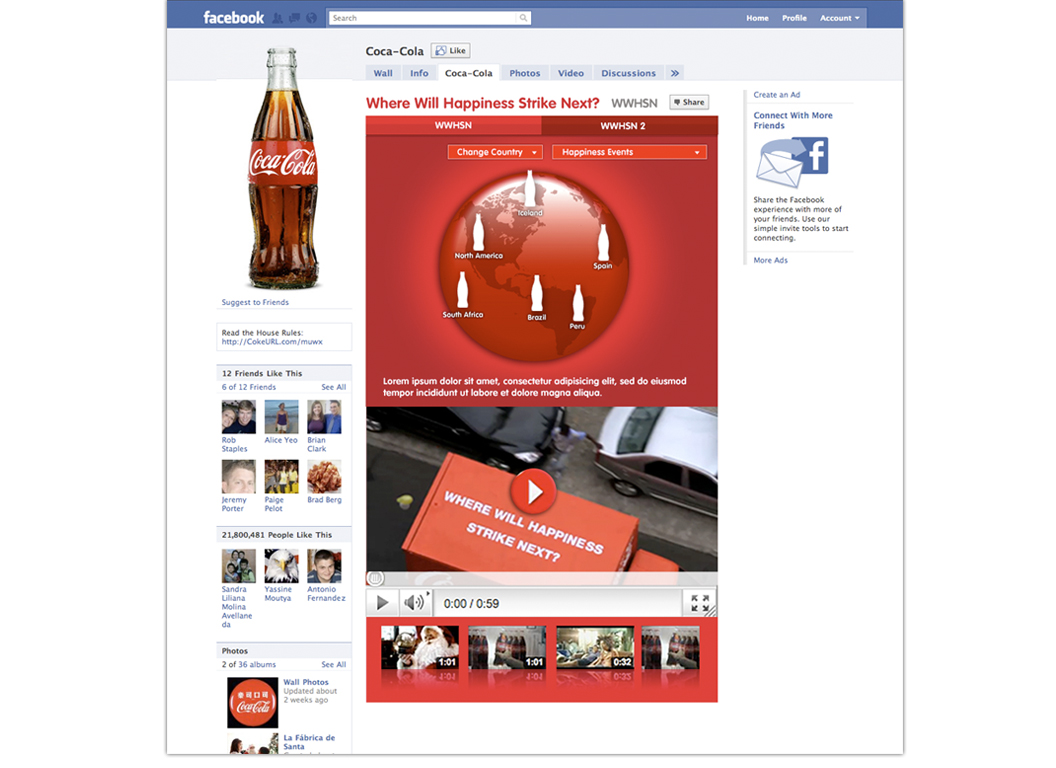This screenshot has width=1056, height=768.
Task: Open the Account menu dropdown
Action: pyautogui.click(x=839, y=18)
